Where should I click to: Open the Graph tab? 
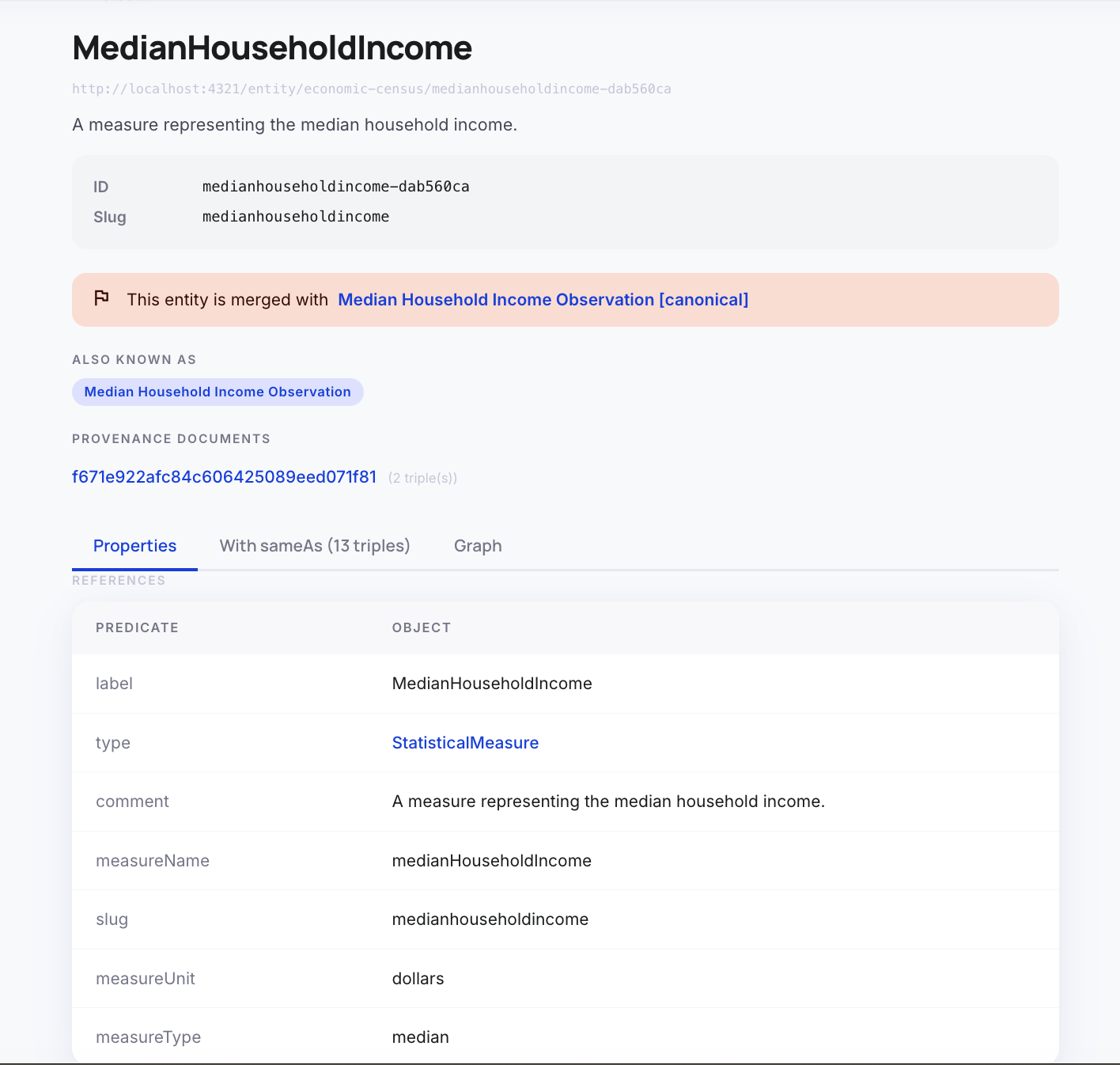click(x=478, y=546)
